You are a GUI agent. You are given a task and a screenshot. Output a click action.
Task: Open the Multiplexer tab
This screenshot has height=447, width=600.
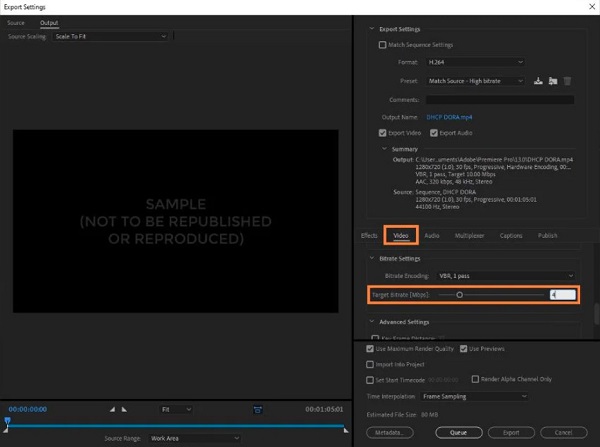point(469,235)
